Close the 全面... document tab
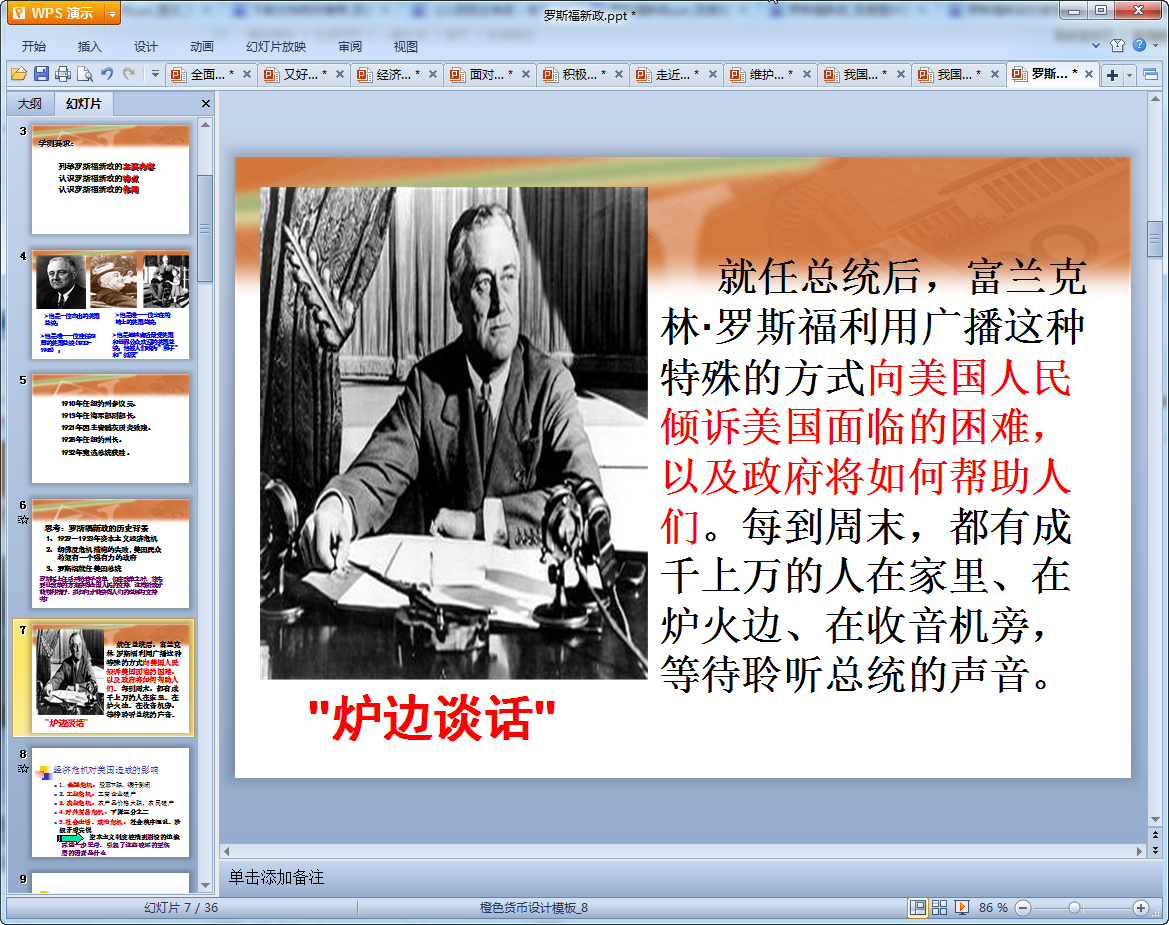 [x=247, y=74]
